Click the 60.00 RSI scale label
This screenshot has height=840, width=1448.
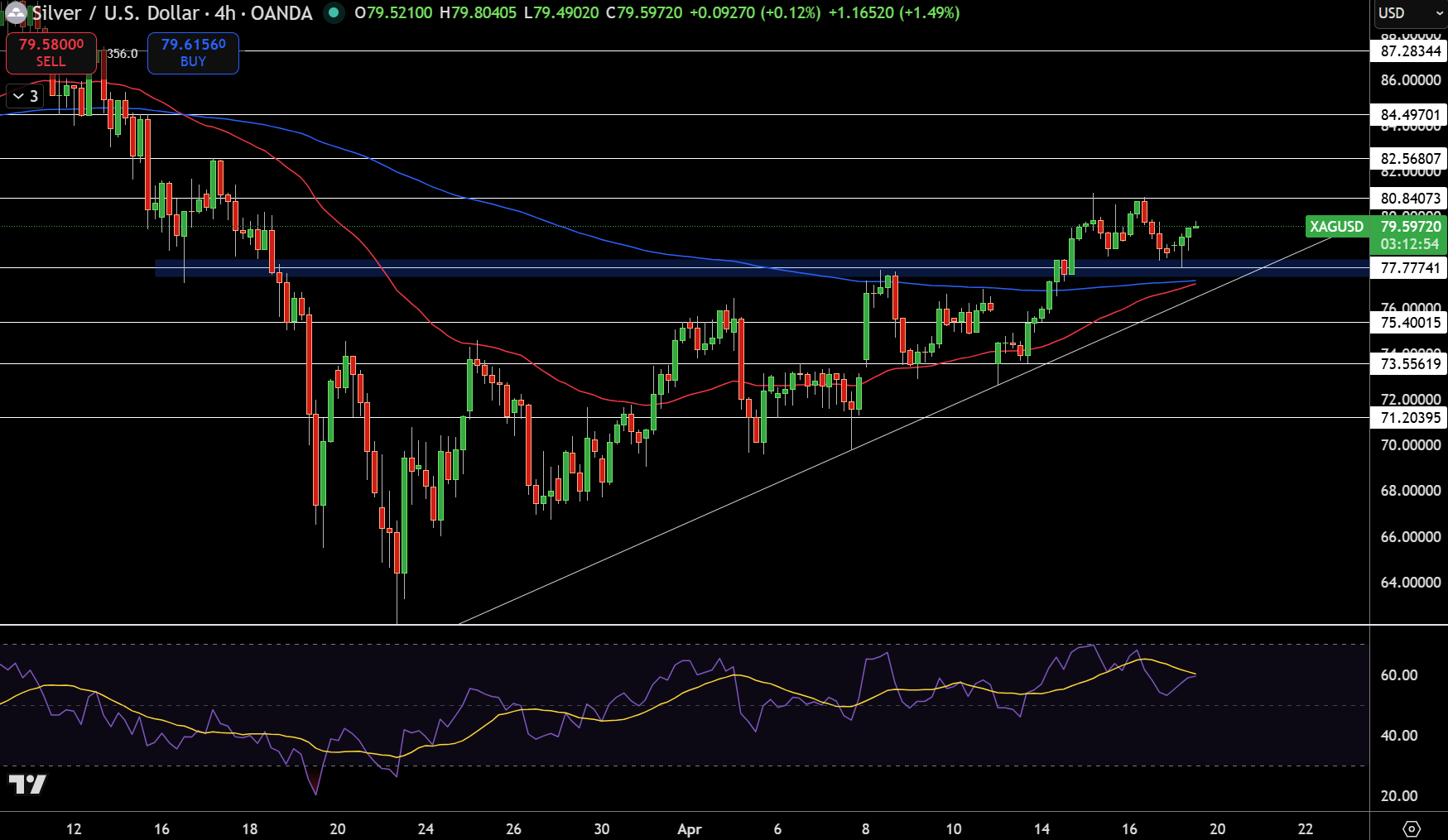pos(1399,675)
